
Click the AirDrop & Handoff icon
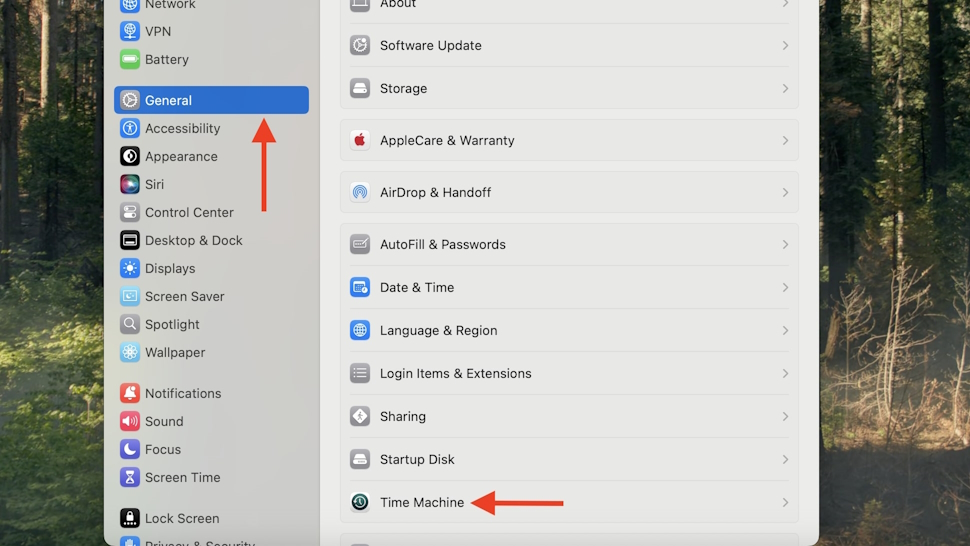(360, 192)
